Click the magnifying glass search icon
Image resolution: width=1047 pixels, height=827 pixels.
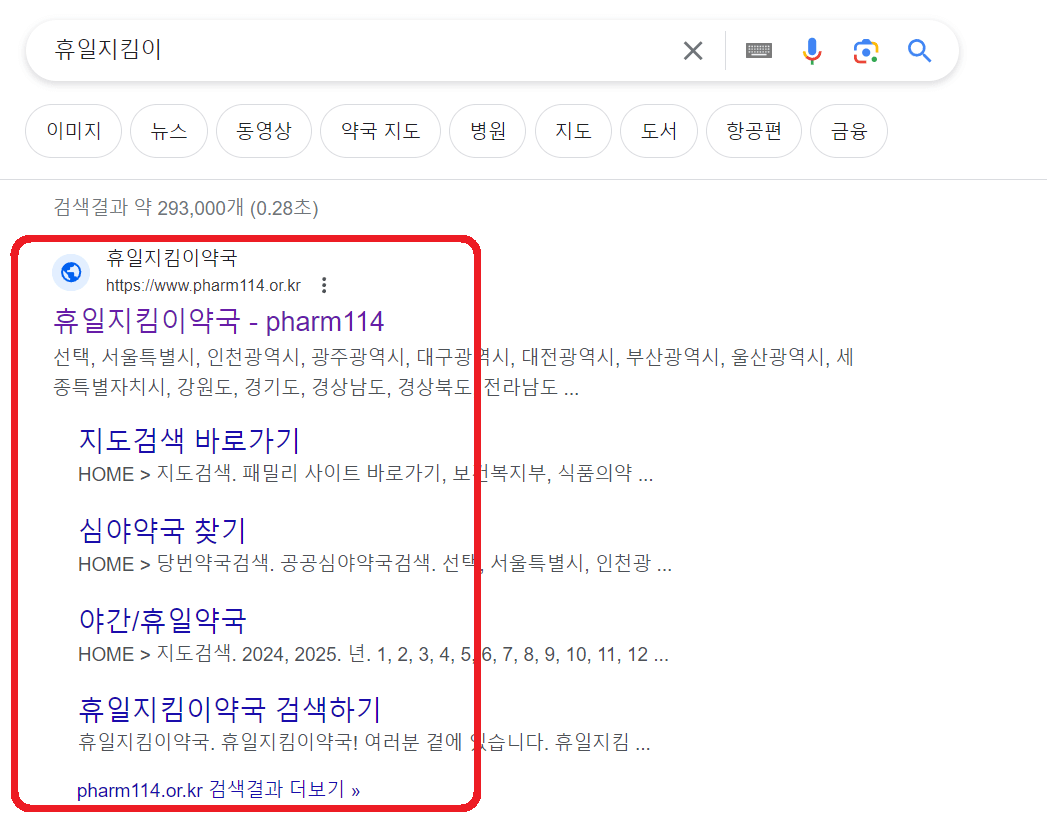pos(919,50)
